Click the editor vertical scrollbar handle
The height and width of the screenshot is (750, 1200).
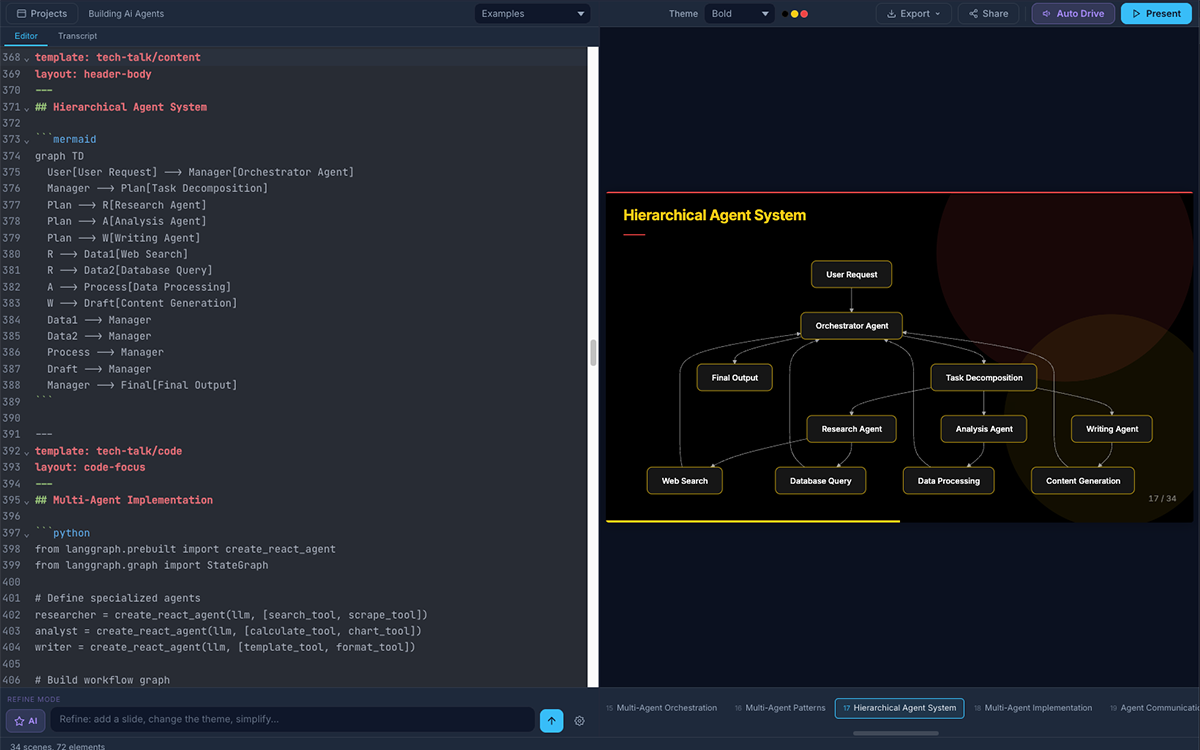click(593, 352)
